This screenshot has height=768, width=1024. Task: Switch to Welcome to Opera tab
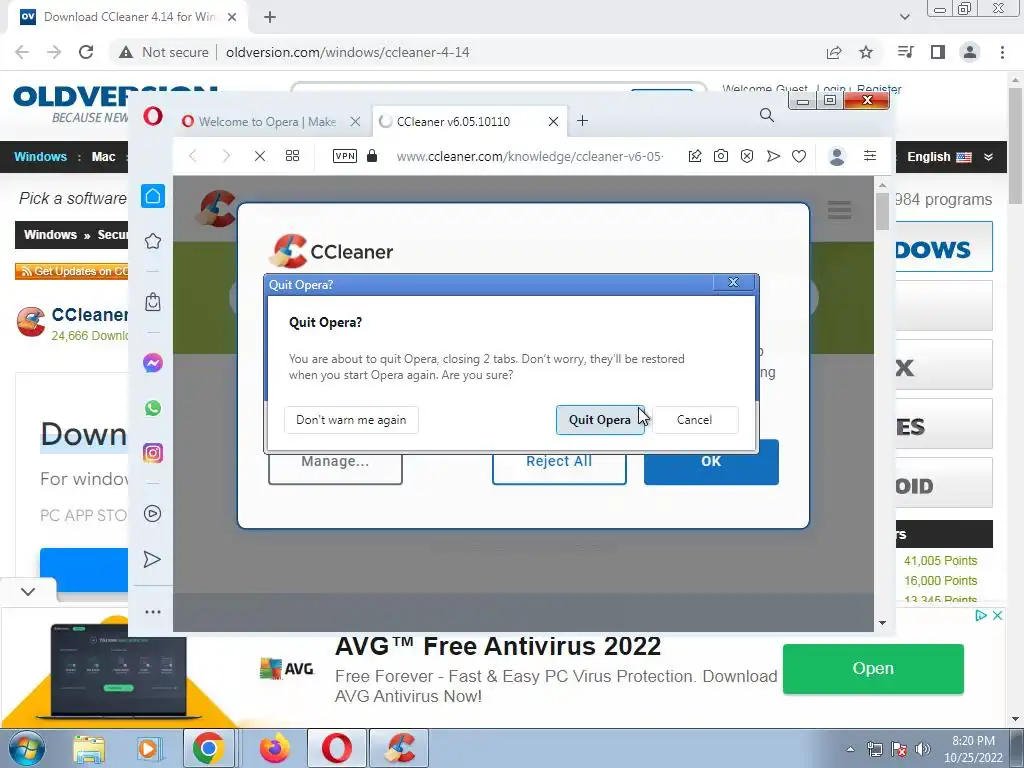268,121
